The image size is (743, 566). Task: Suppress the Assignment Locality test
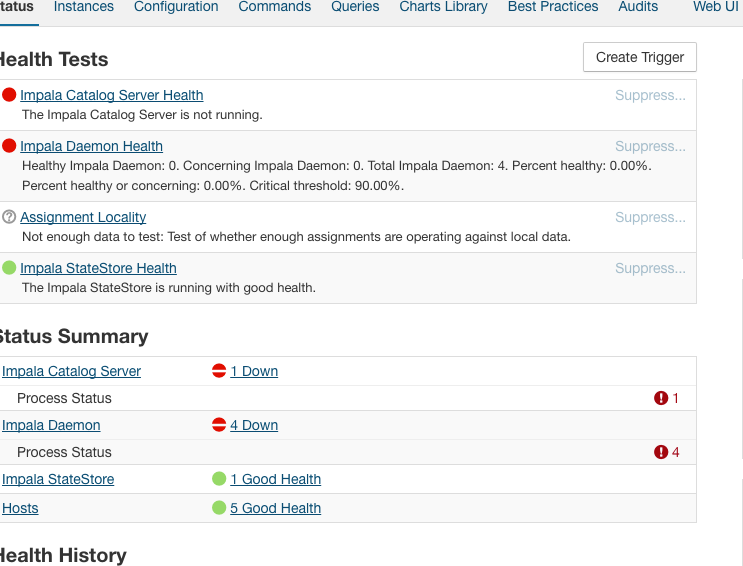point(650,217)
